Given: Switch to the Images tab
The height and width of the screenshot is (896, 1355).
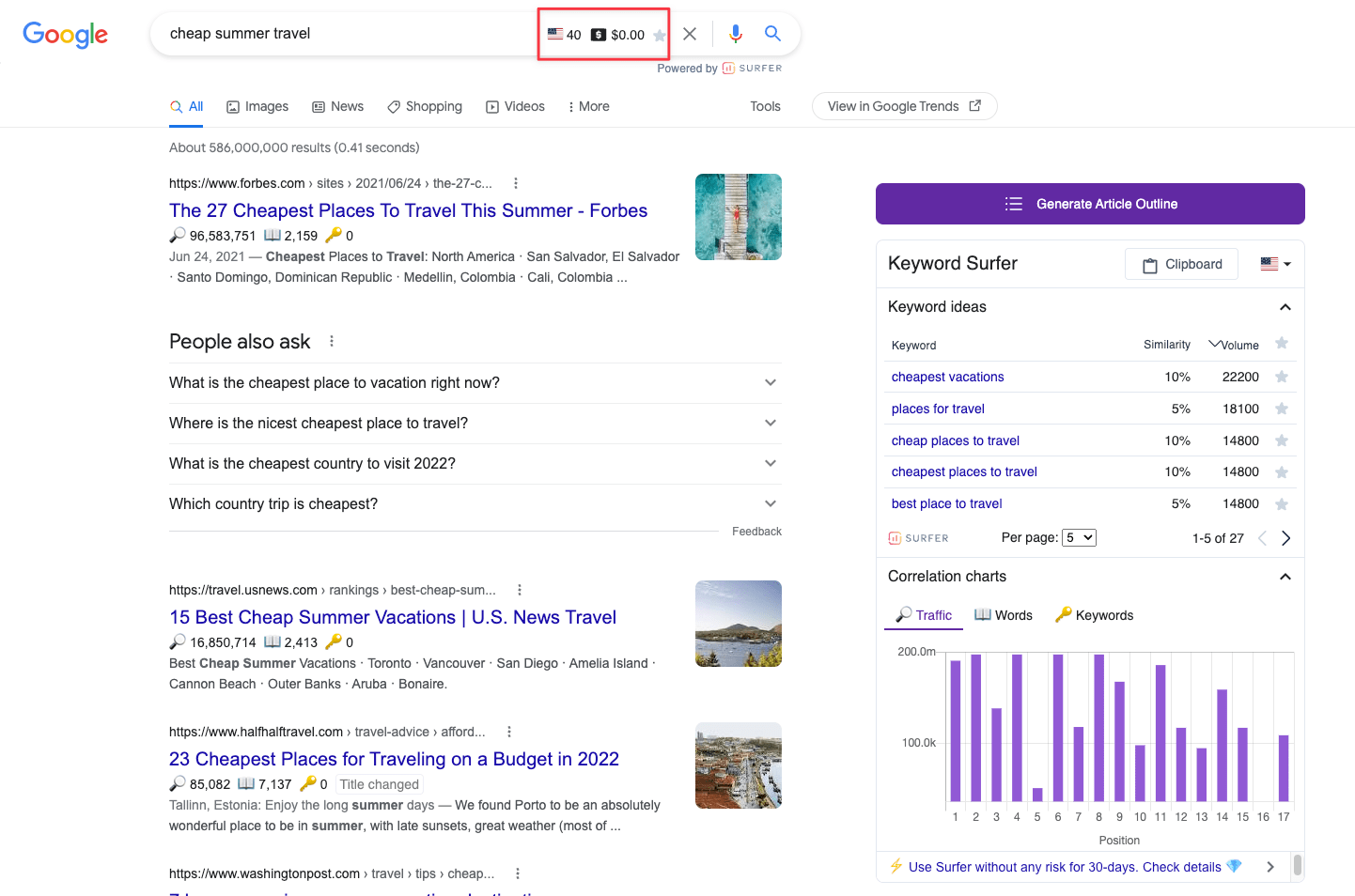Looking at the screenshot, I should pos(257,106).
